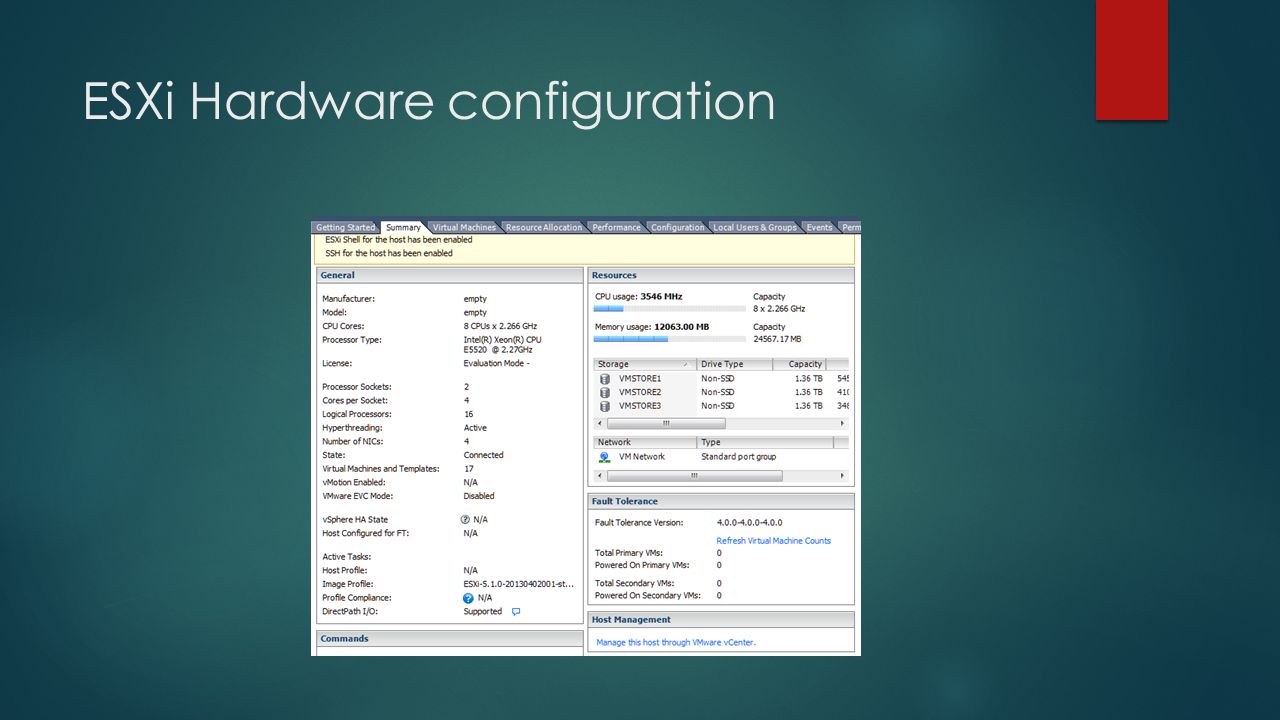Click the storage list horizontal scrollbar thumb
Screen dimensions: 1280x720
pyautogui.click(x=666, y=424)
